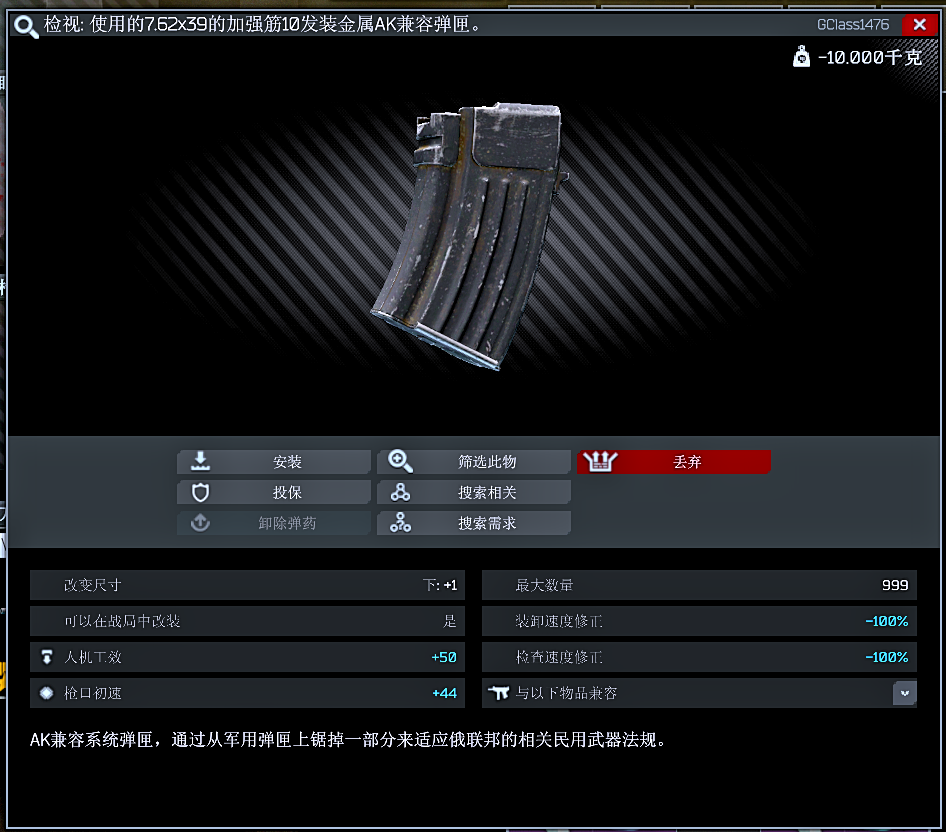Image resolution: width=946 pixels, height=832 pixels.
Task: Click the node icon on 搜索需求
Action: point(400,522)
